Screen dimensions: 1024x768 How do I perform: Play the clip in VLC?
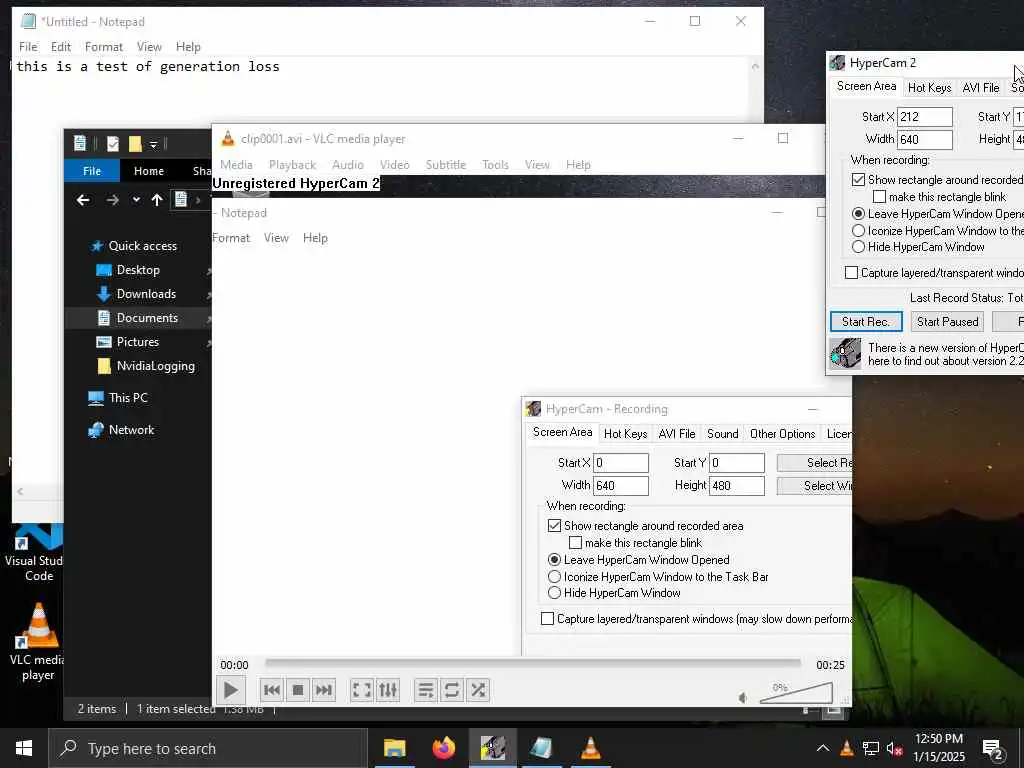(x=231, y=690)
